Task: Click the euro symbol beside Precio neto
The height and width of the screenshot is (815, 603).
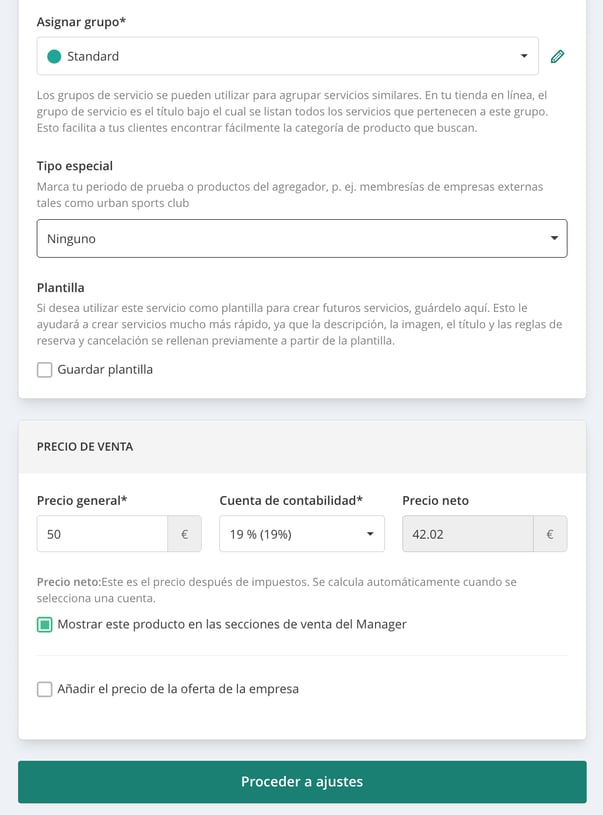Action: tap(550, 534)
